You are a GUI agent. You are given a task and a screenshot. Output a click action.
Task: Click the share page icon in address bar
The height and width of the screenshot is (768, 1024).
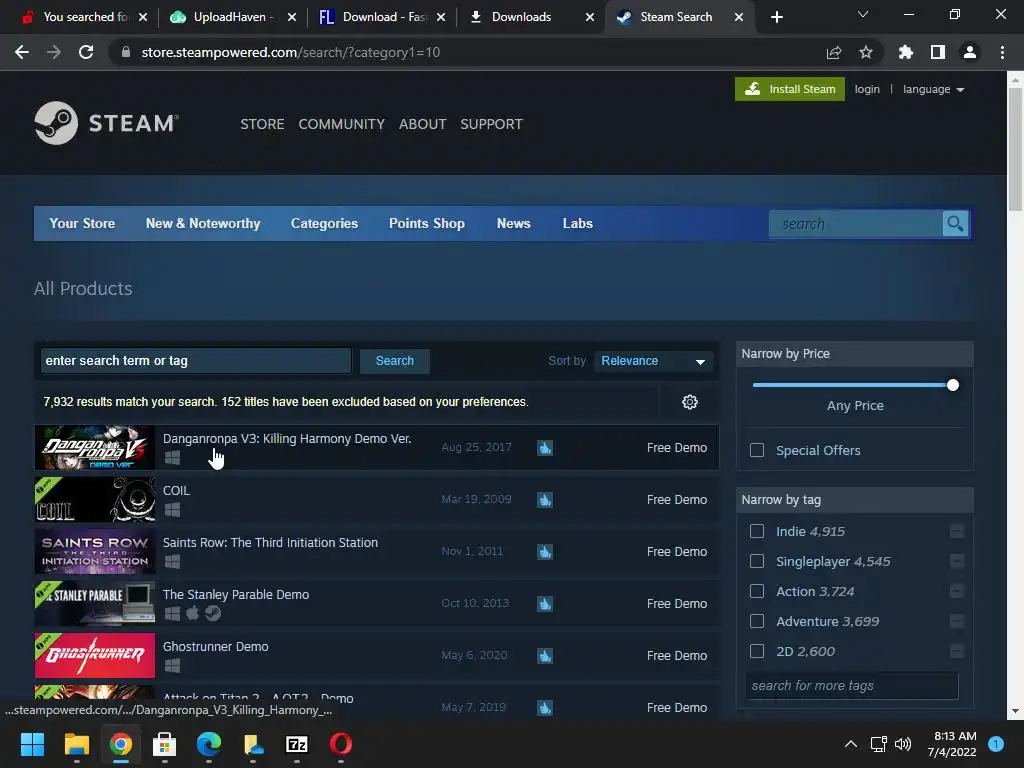(834, 52)
